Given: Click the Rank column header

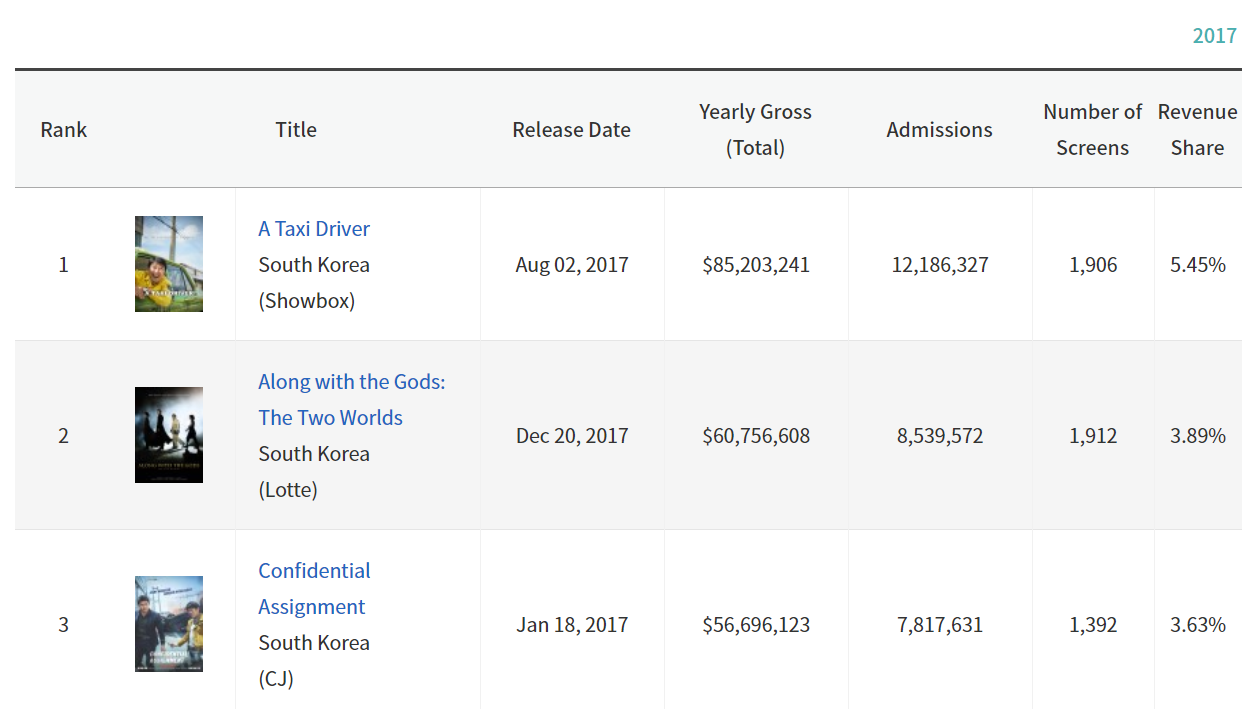Looking at the screenshot, I should (x=64, y=130).
